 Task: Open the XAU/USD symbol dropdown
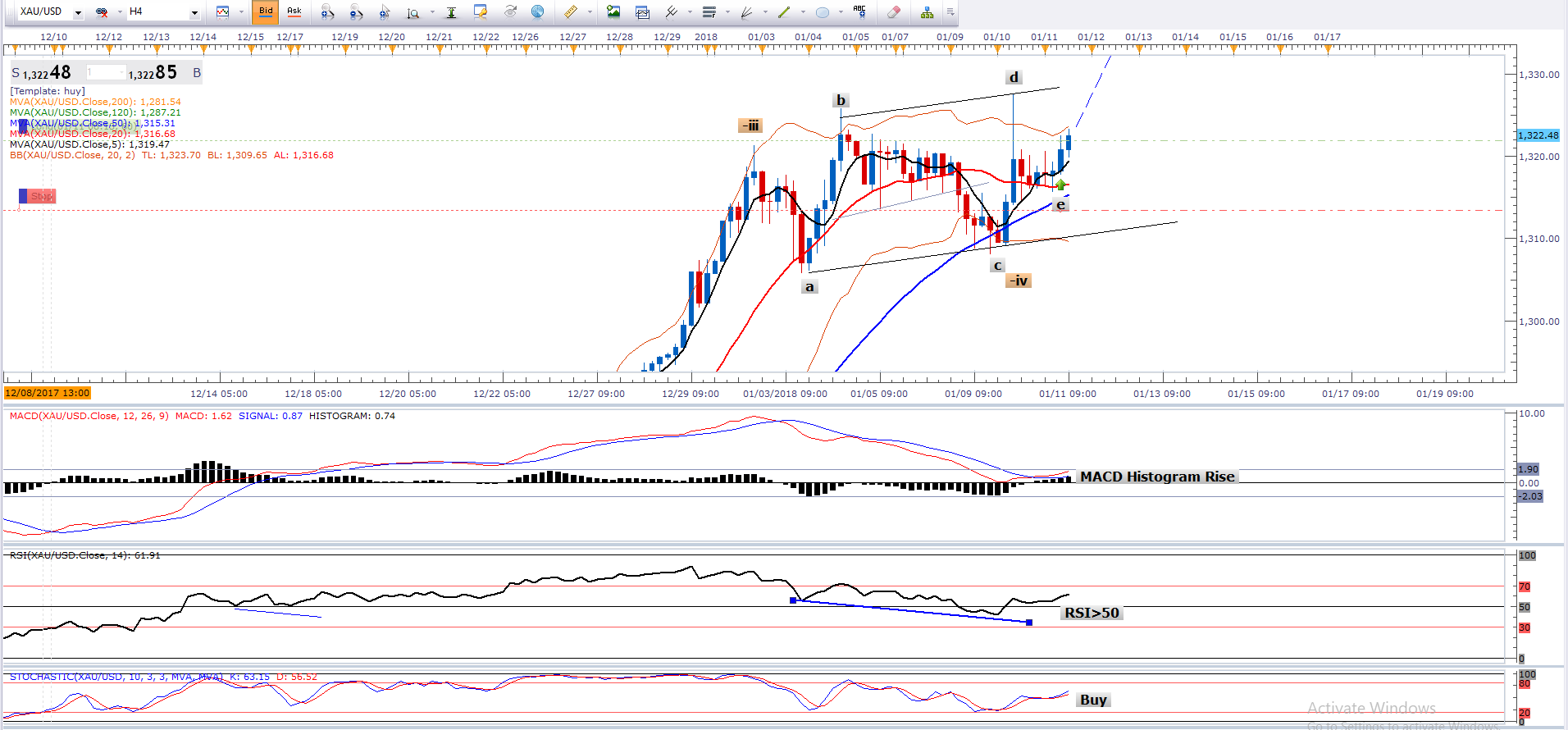pyautogui.click(x=79, y=12)
